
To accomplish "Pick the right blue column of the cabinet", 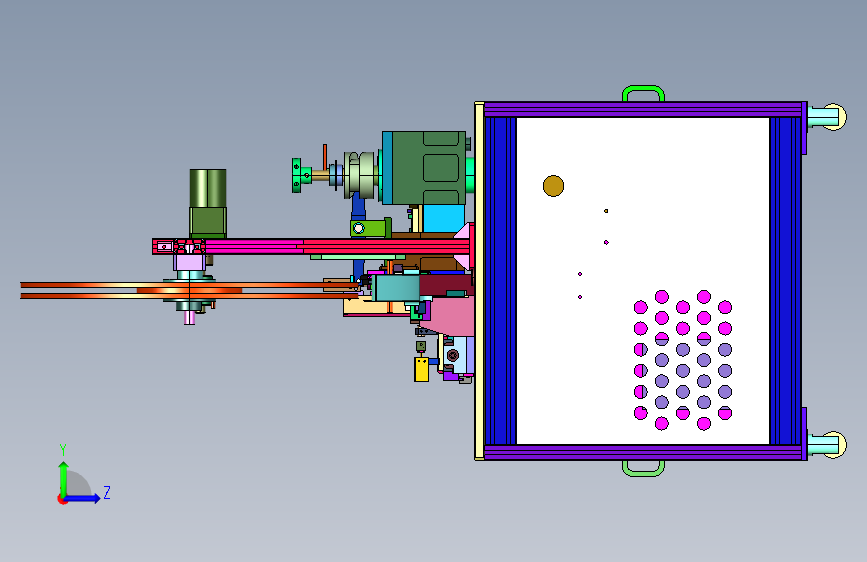I will coord(785,281).
